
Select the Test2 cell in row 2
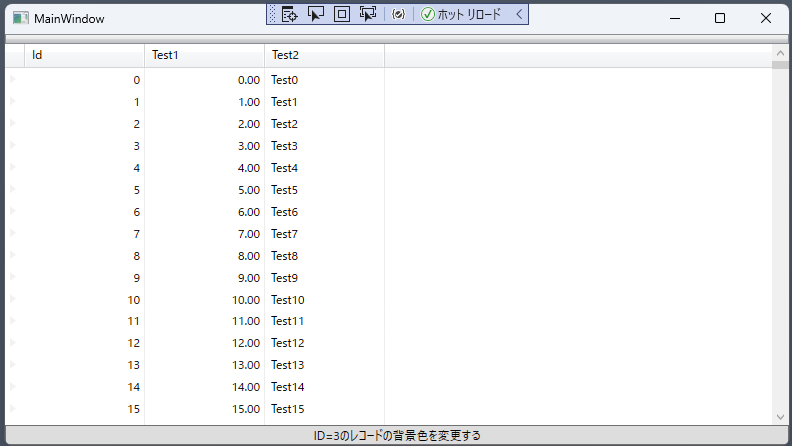pyautogui.click(x=324, y=124)
